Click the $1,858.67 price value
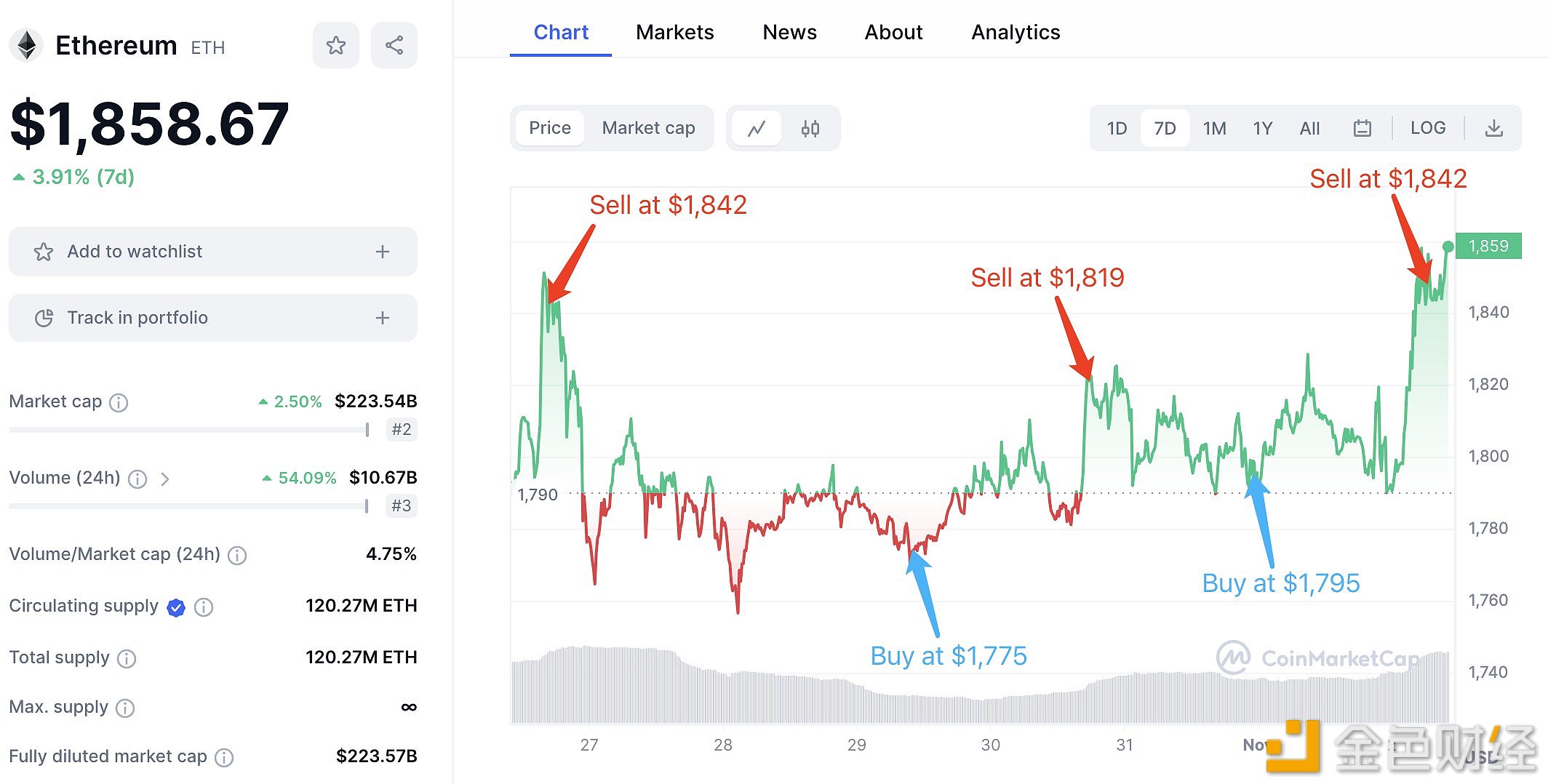The height and width of the screenshot is (784, 1548). (x=150, y=124)
